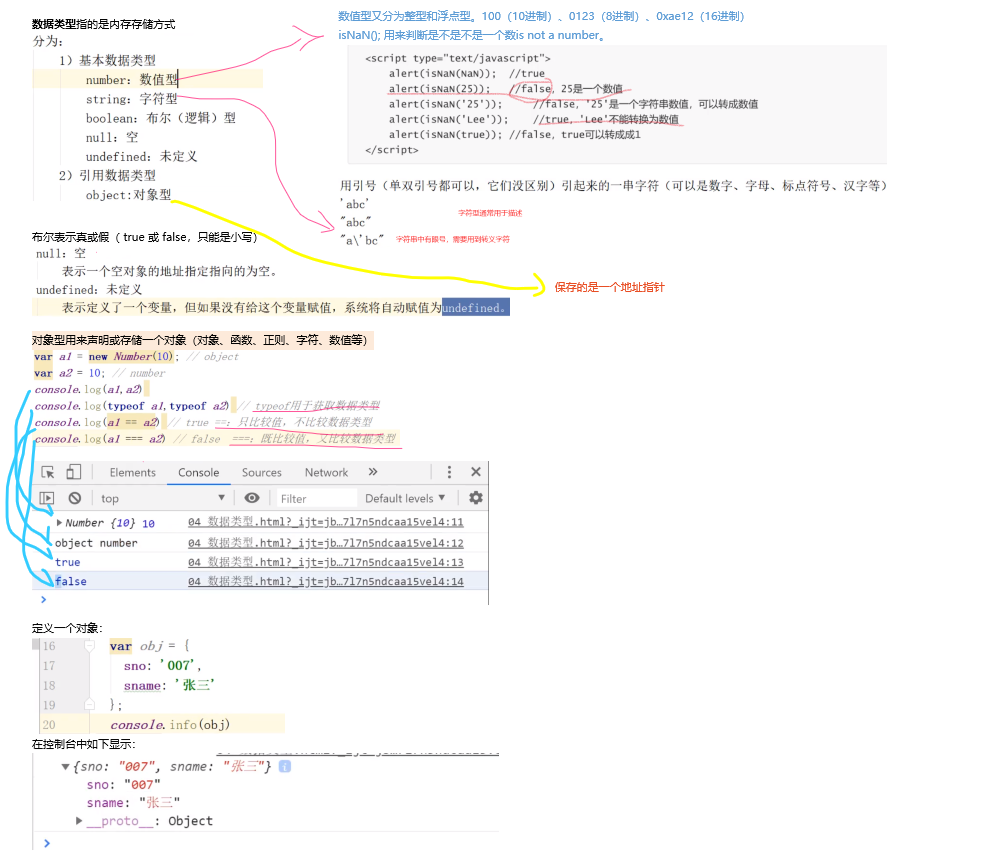Click the console Filter input field
Viewport: 996px width, 858px height.
point(315,499)
